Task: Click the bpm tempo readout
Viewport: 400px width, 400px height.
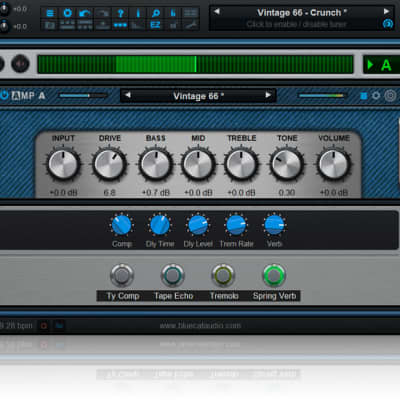Action: click(x=17, y=325)
